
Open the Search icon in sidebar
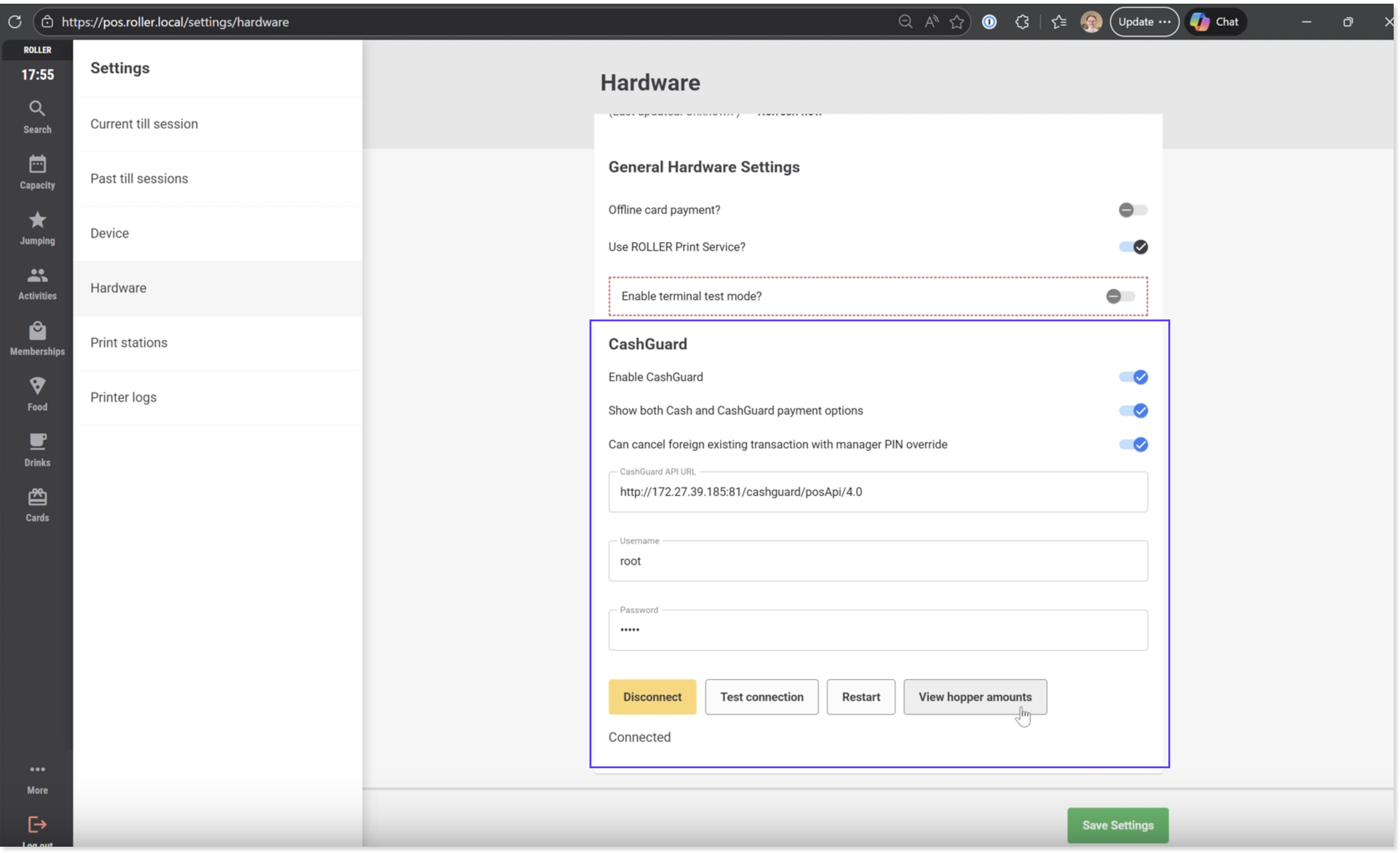click(37, 116)
